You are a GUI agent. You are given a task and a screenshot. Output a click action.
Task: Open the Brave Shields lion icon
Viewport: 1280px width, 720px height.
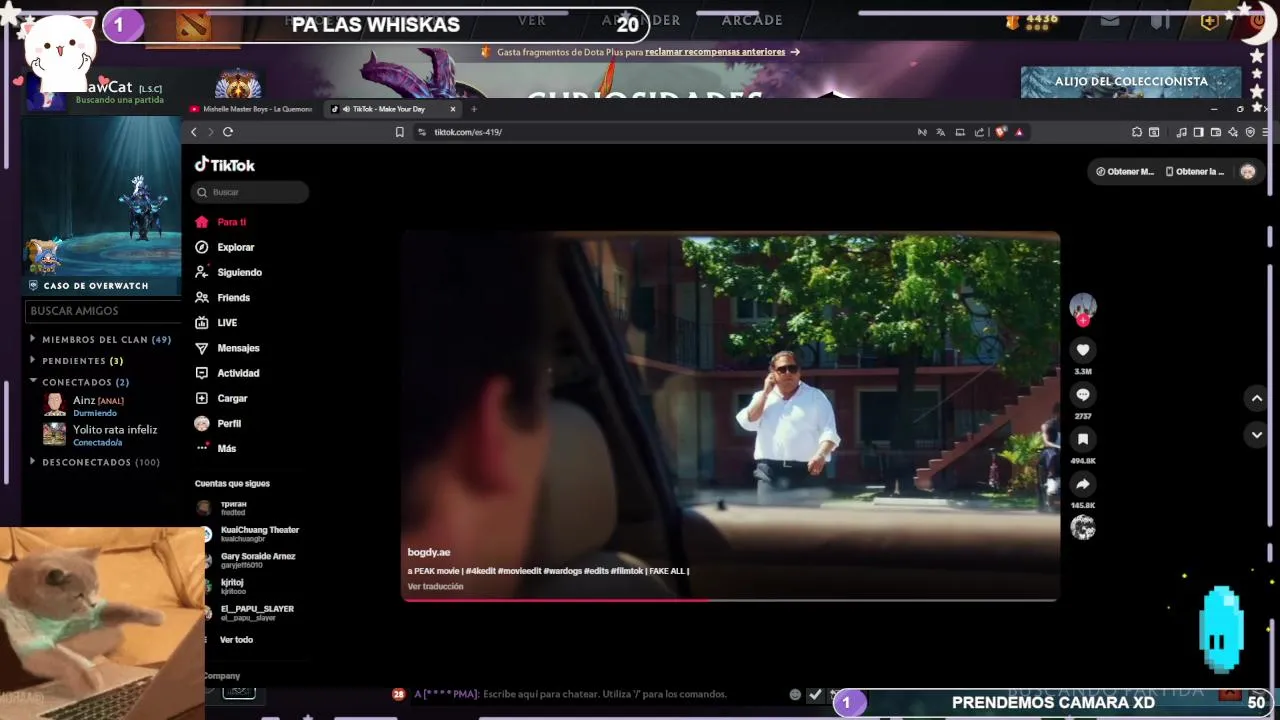(x=1001, y=132)
